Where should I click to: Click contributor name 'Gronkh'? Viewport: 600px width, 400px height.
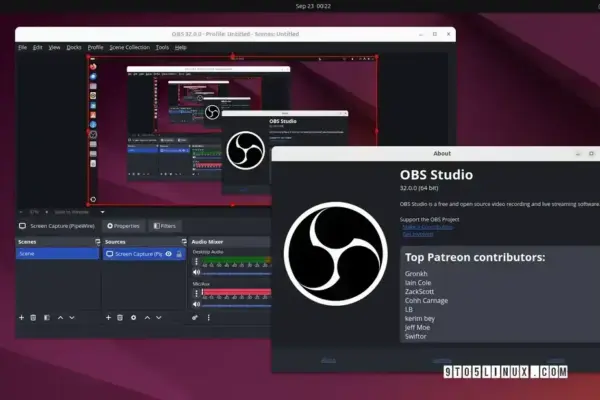(416, 274)
